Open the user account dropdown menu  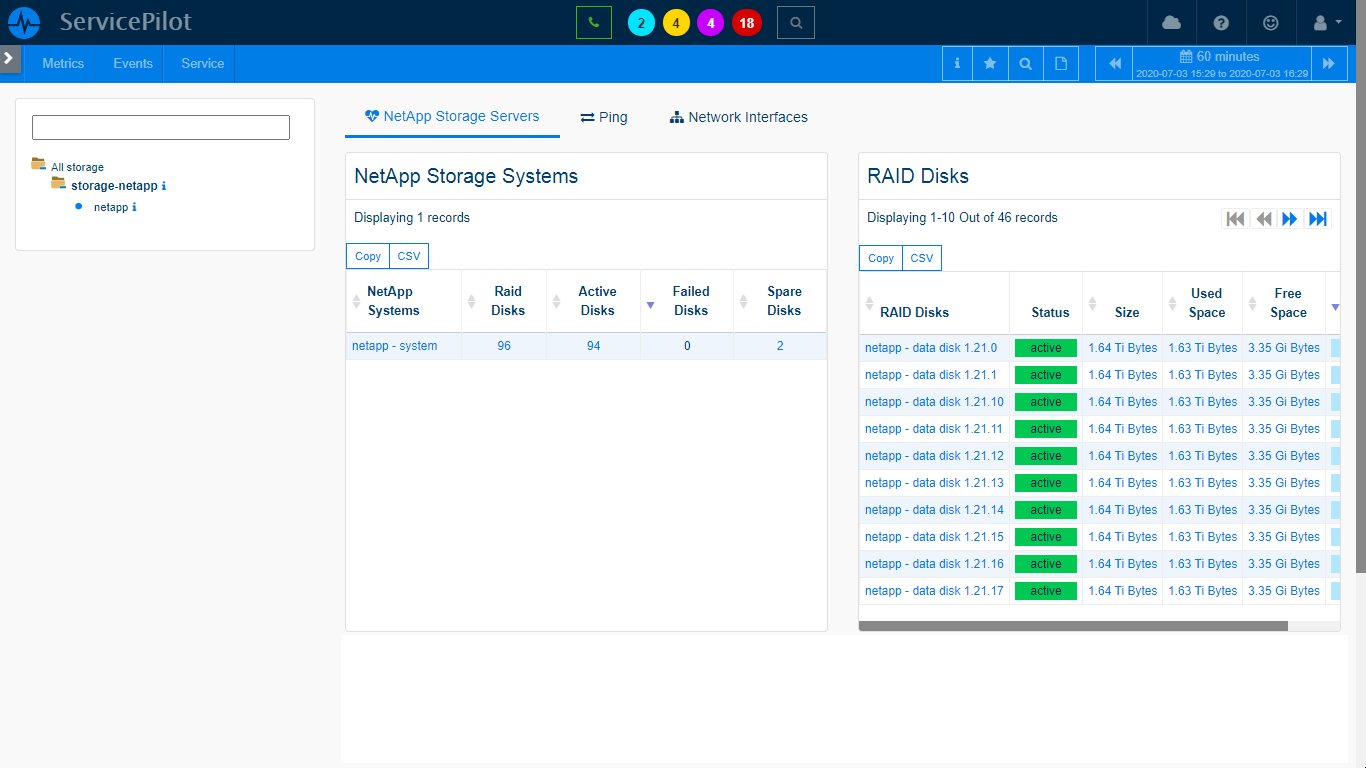(1322, 22)
